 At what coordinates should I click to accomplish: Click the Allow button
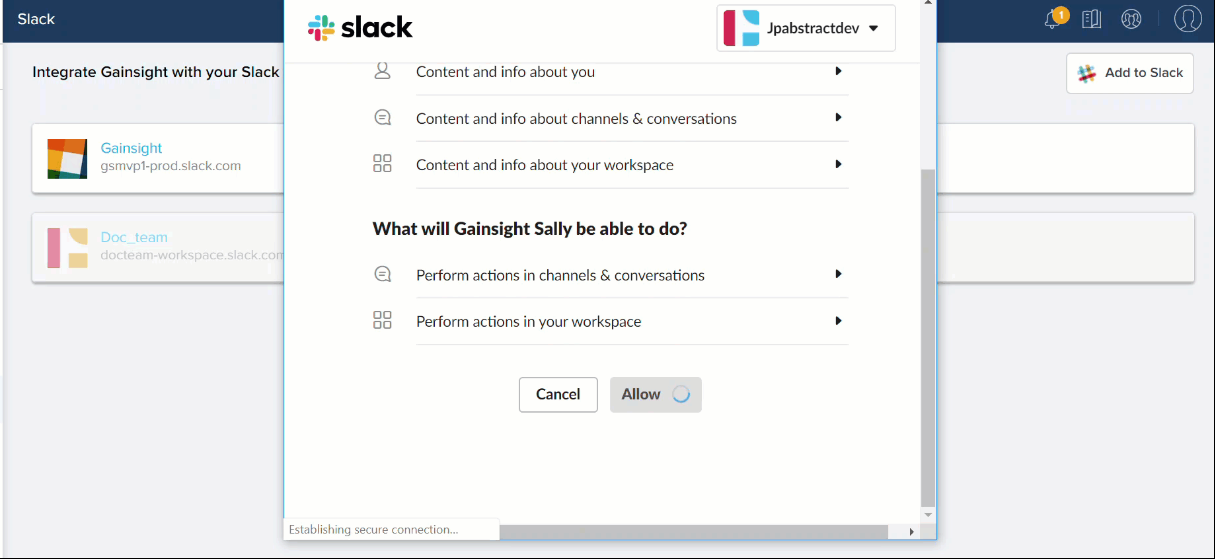(x=656, y=394)
